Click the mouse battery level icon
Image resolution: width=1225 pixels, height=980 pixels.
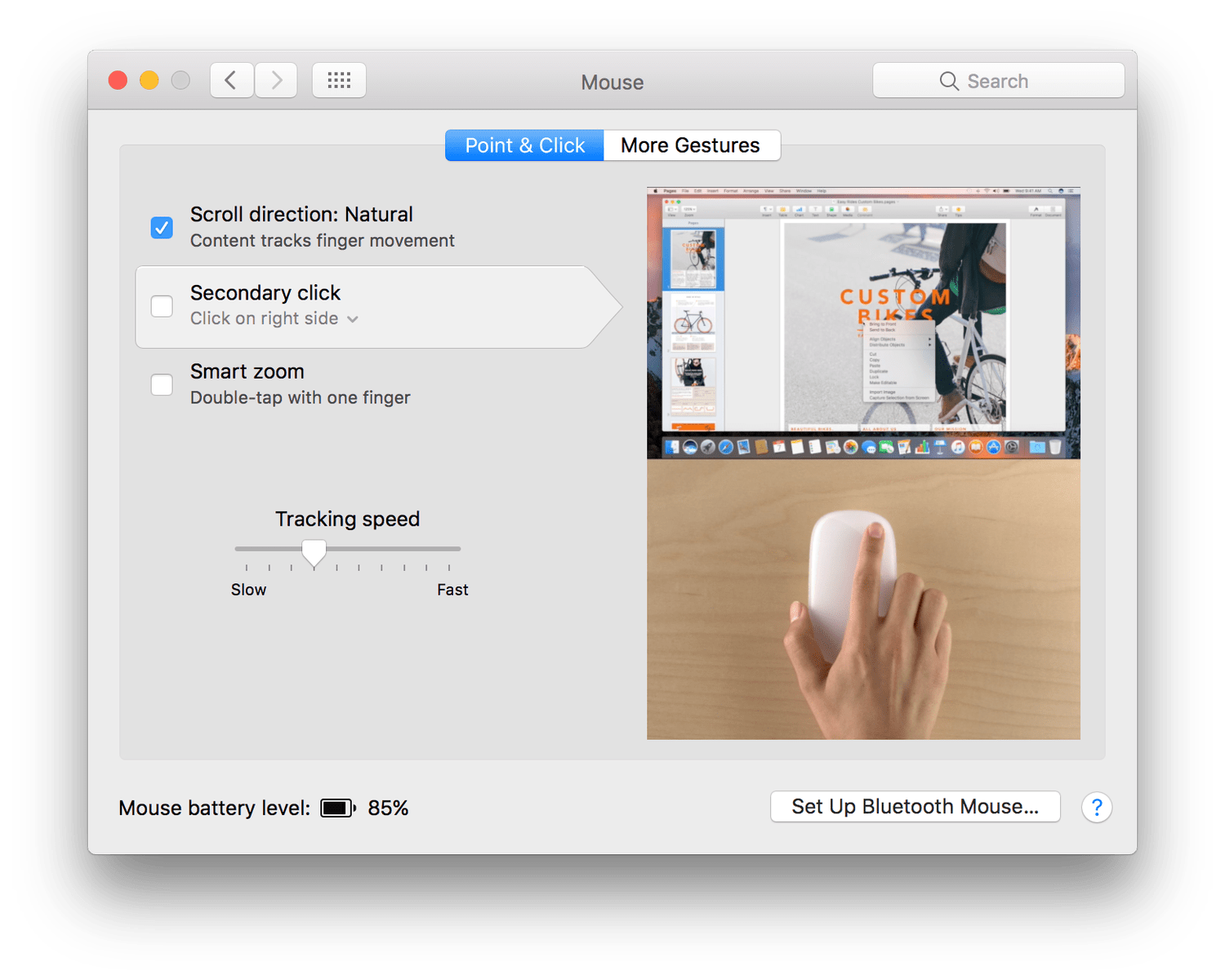click(338, 808)
